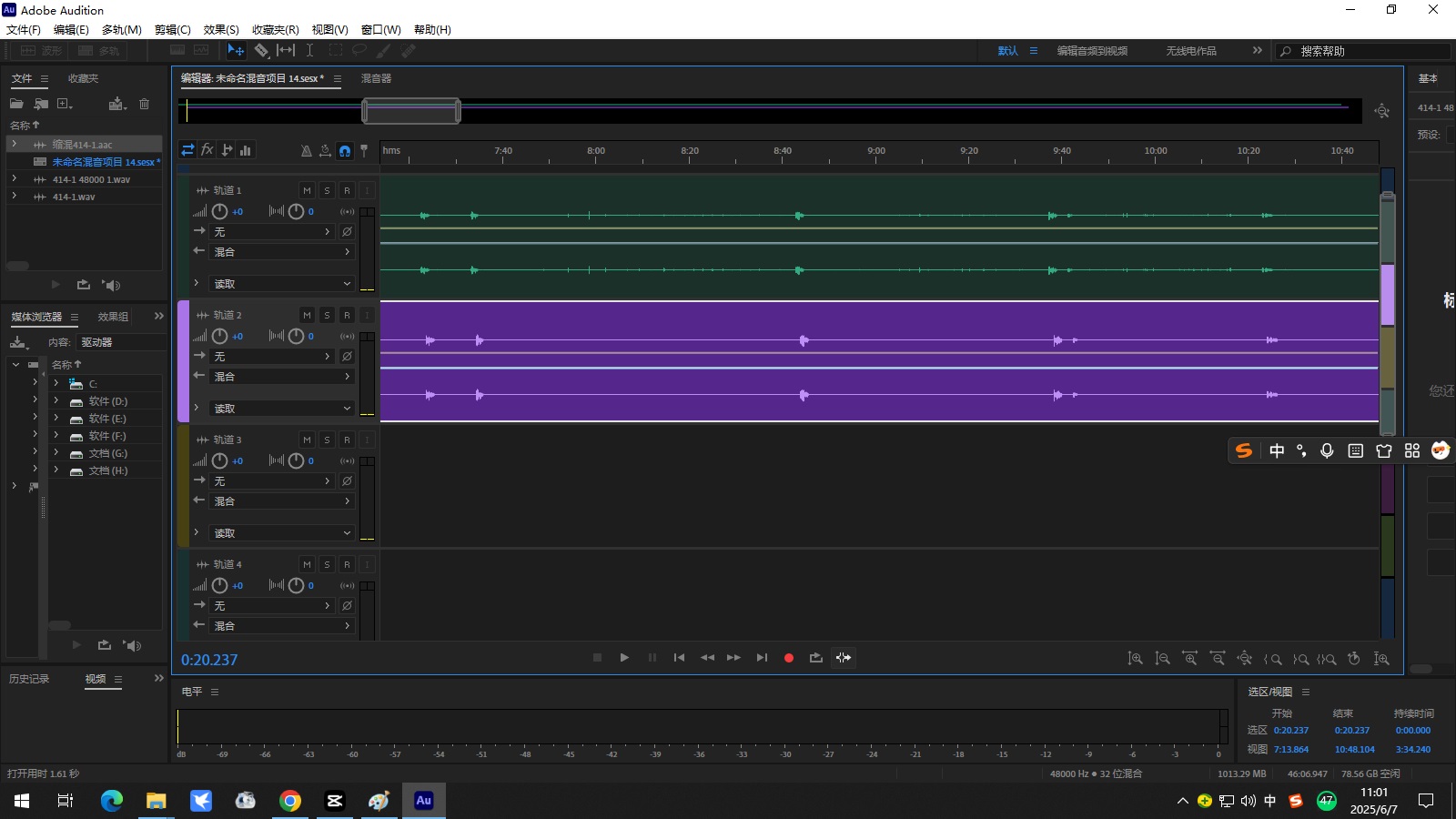
Task: Move playhead to previous marker
Action: click(x=679, y=657)
